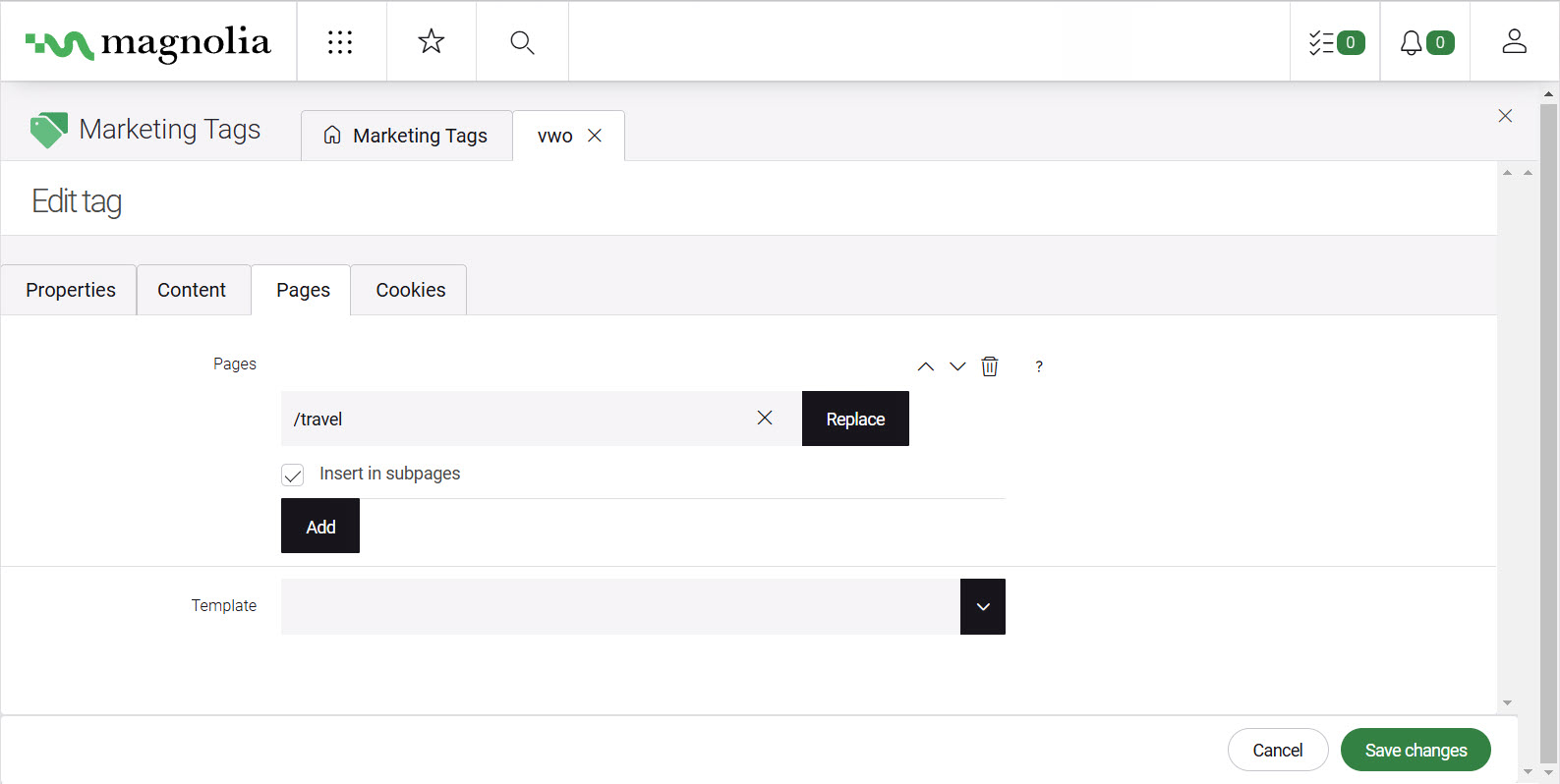The image size is (1560, 784).
Task: Open the notifications bell
Action: (1425, 42)
